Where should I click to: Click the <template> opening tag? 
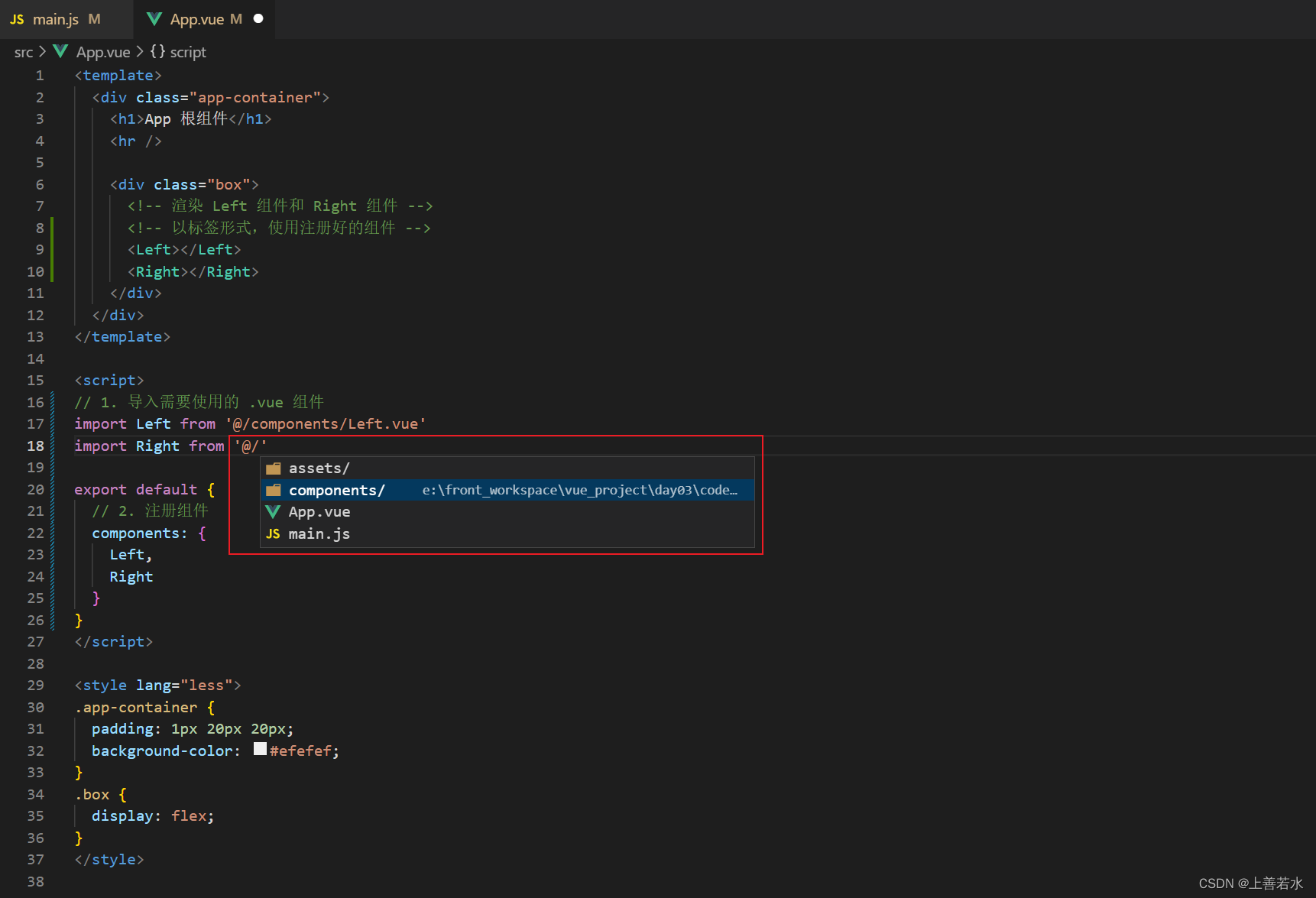(118, 76)
